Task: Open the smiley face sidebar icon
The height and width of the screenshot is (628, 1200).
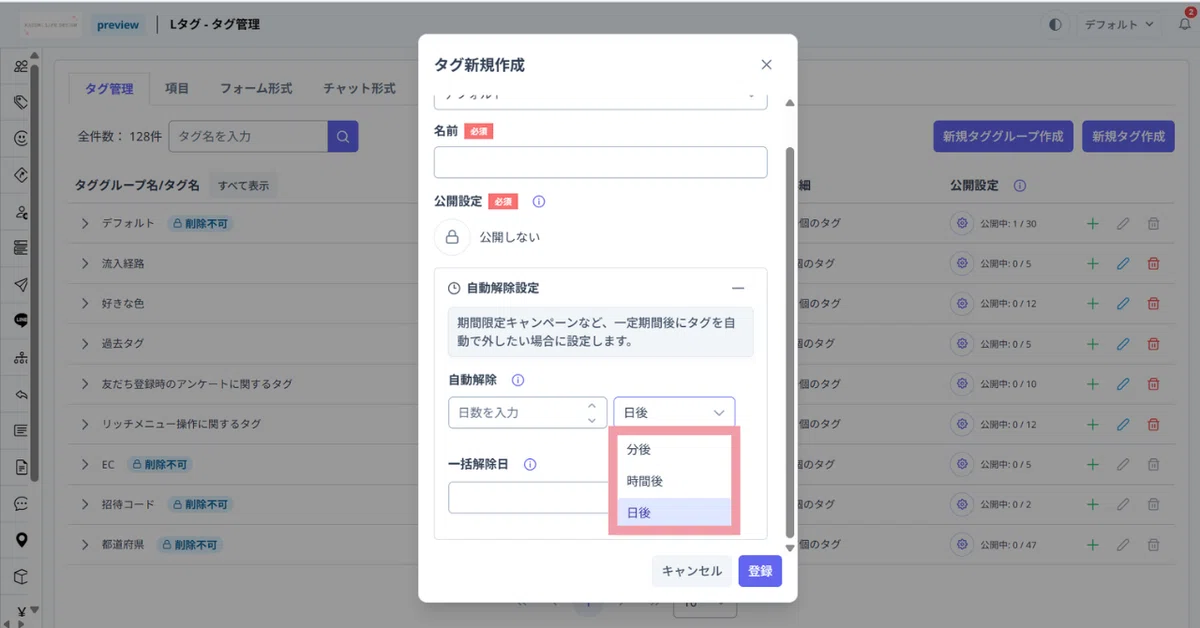Action: pos(21,139)
